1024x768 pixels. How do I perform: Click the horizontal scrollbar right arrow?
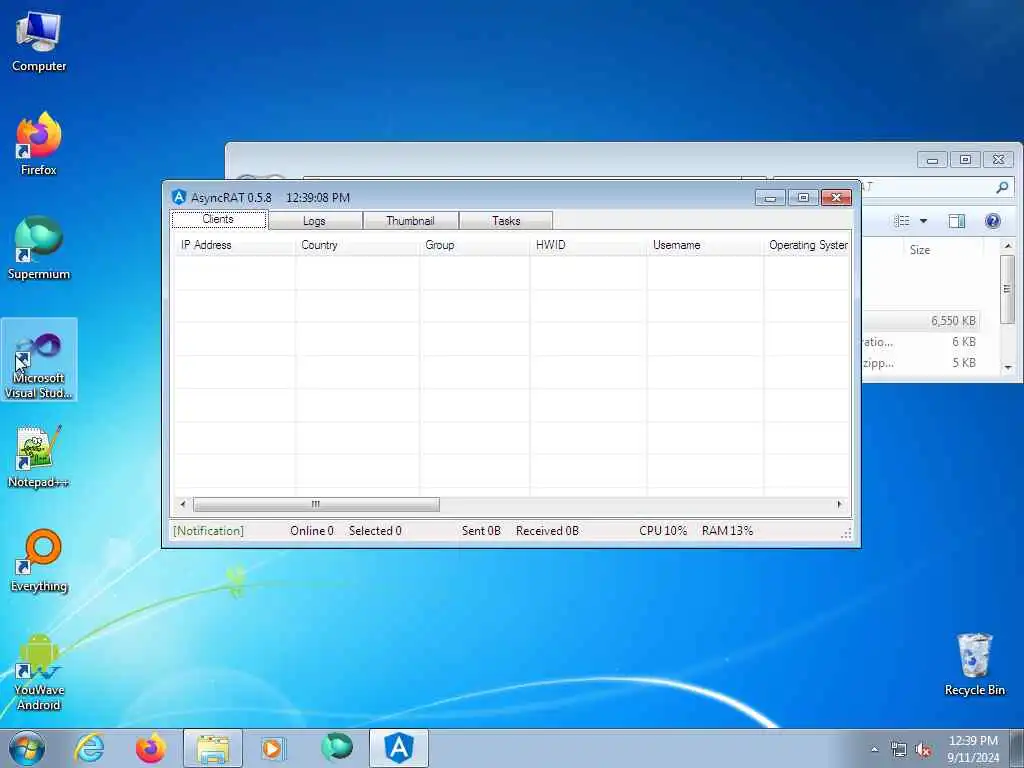coord(840,504)
